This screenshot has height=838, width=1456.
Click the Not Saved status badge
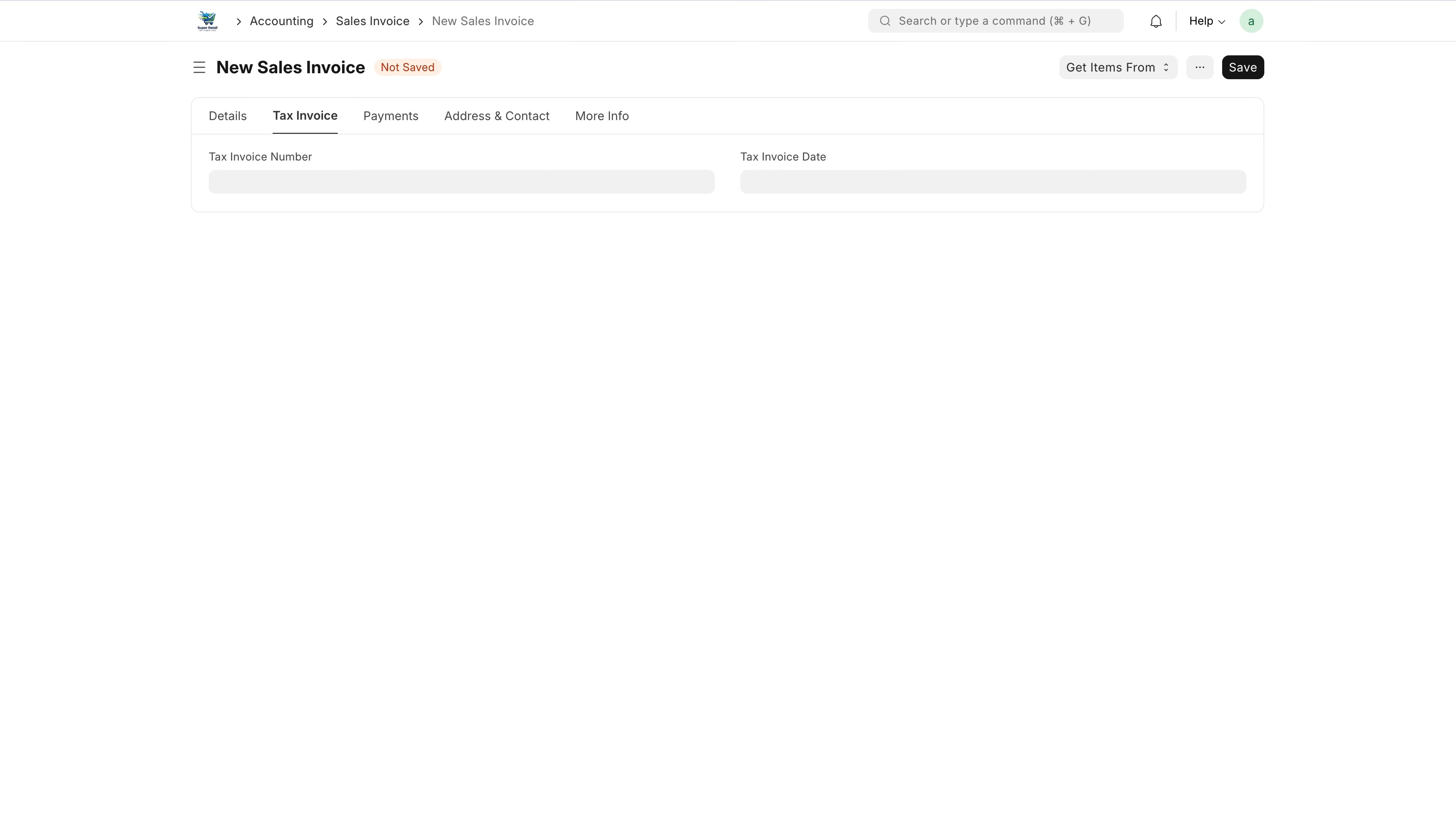coord(407,67)
